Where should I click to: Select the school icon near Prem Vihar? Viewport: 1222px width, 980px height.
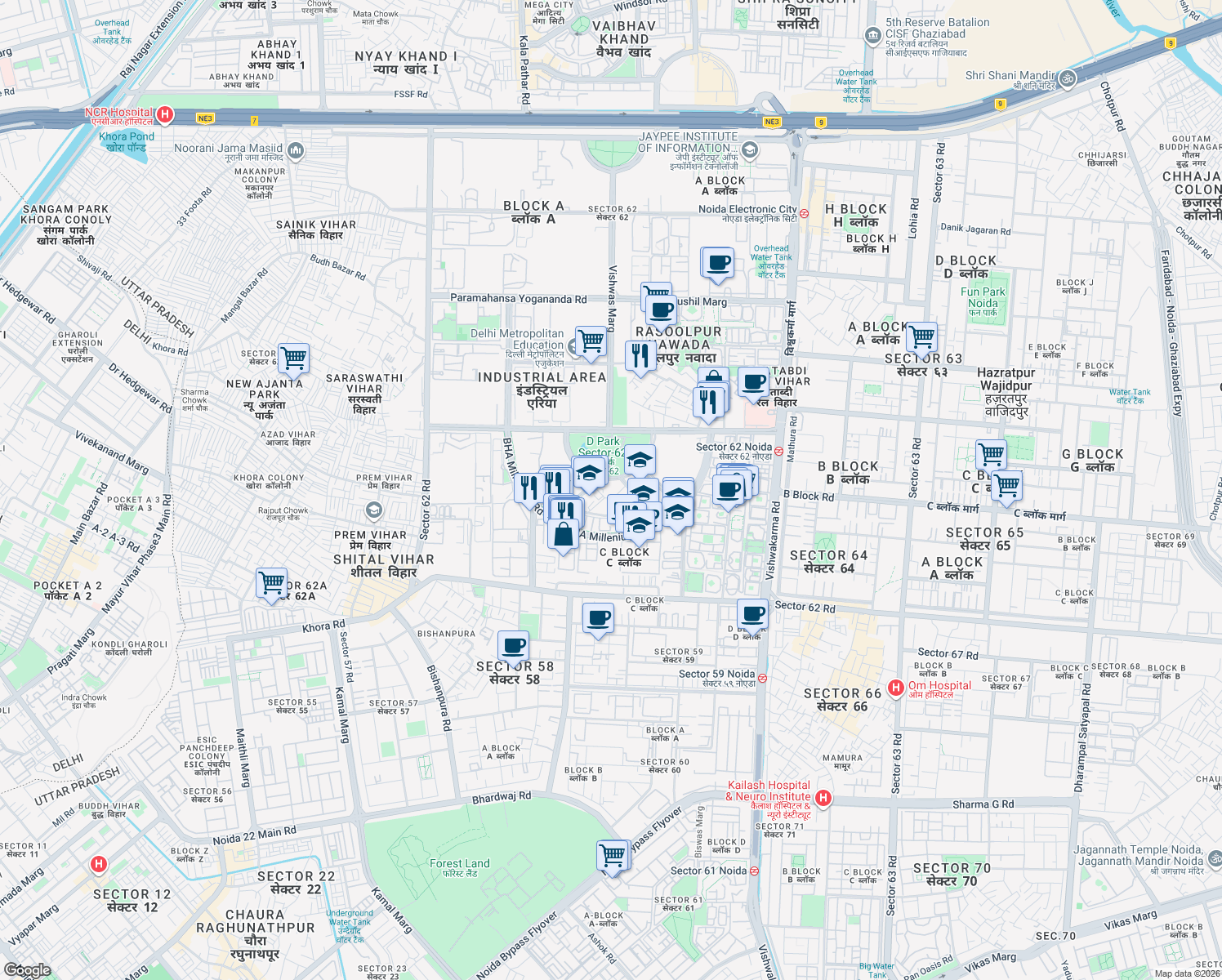click(x=373, y=509)
